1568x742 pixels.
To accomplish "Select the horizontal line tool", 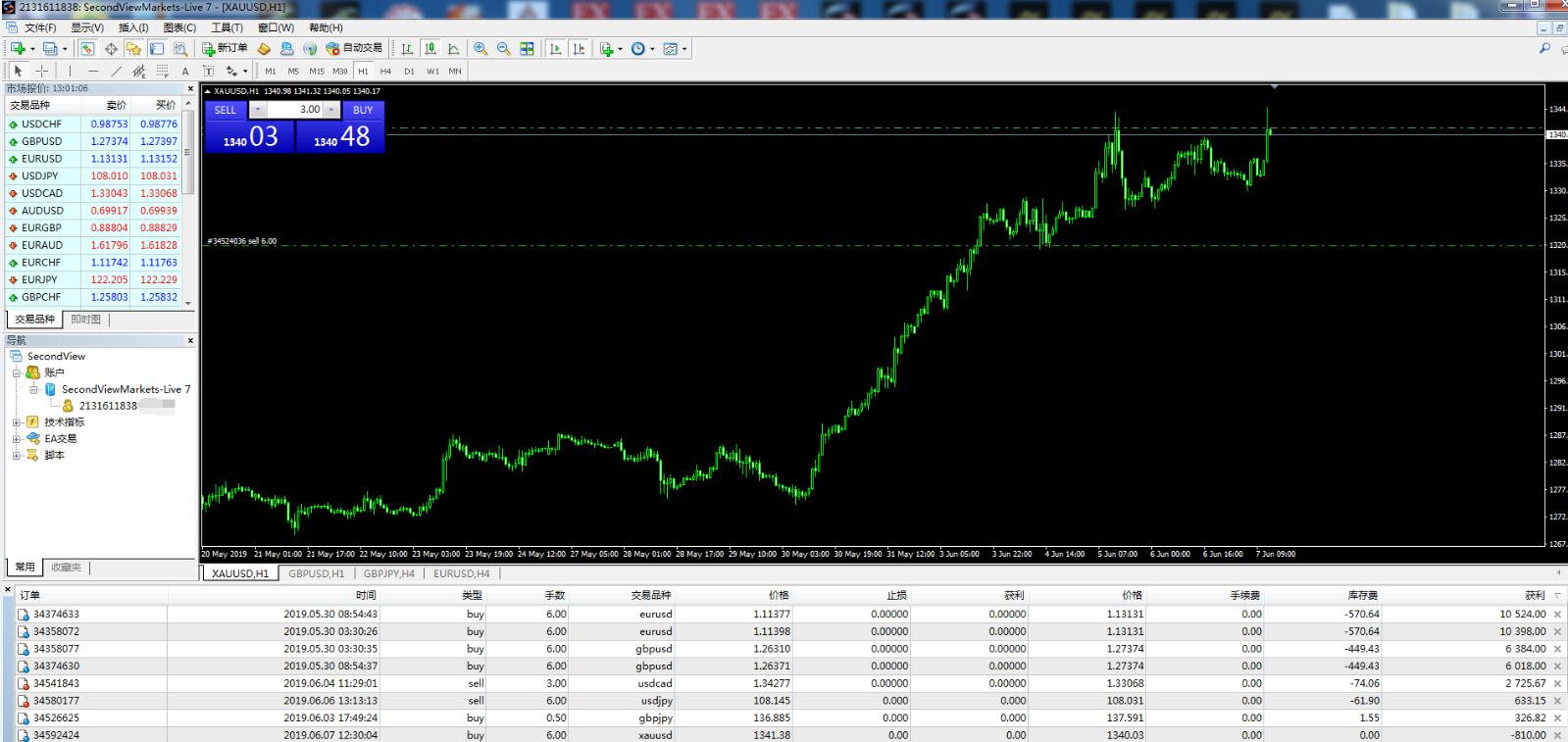I will 93,71.
